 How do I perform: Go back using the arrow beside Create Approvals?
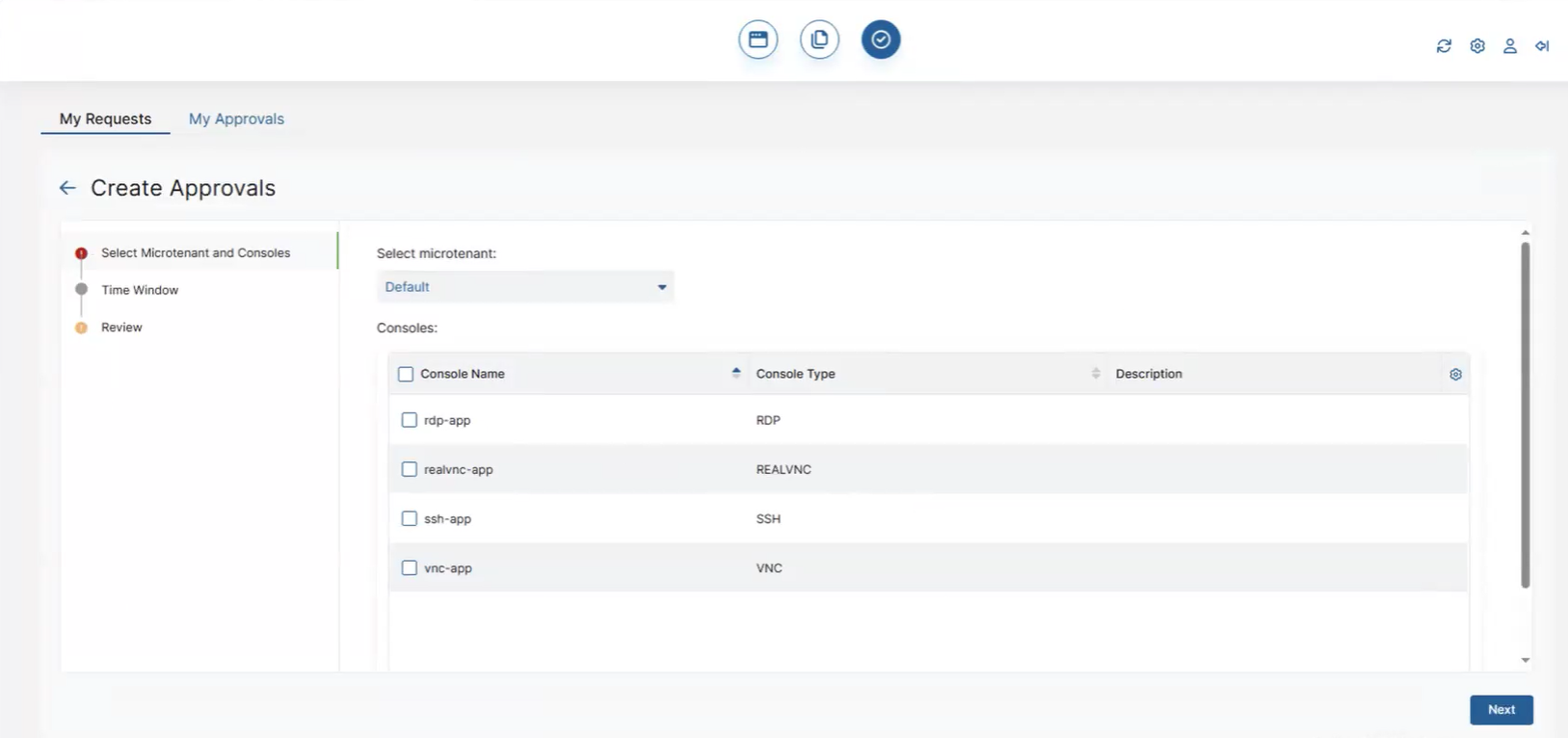[66, 188]
